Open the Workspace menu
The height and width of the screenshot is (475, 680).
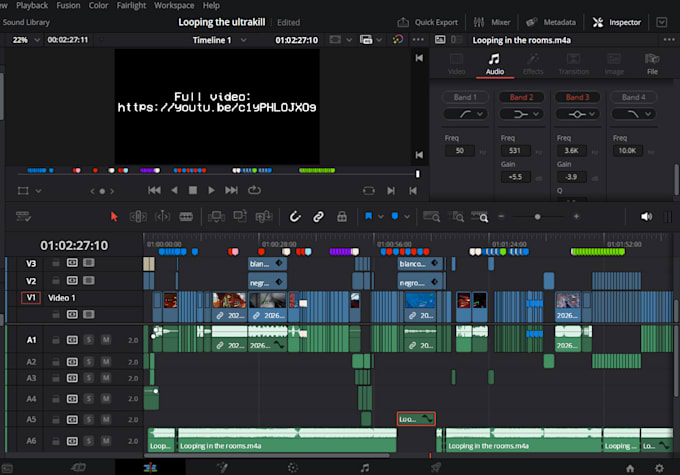174,5
